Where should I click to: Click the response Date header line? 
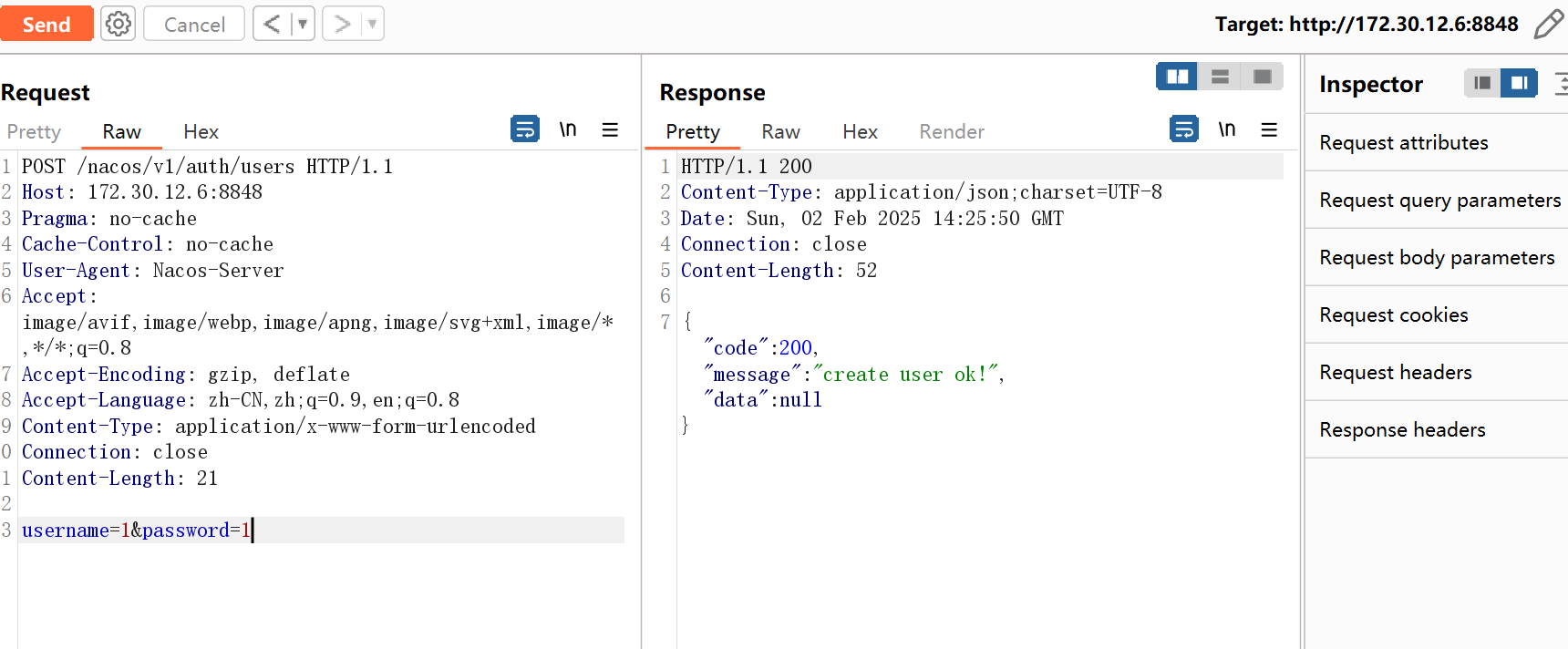872,219
